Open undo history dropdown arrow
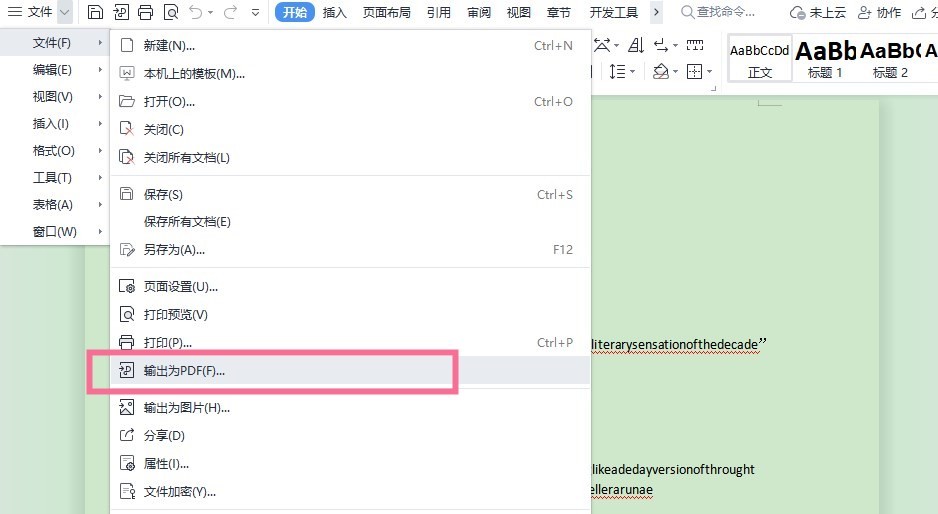The height and width of the screenshot is (514, 938). [211, 13]
